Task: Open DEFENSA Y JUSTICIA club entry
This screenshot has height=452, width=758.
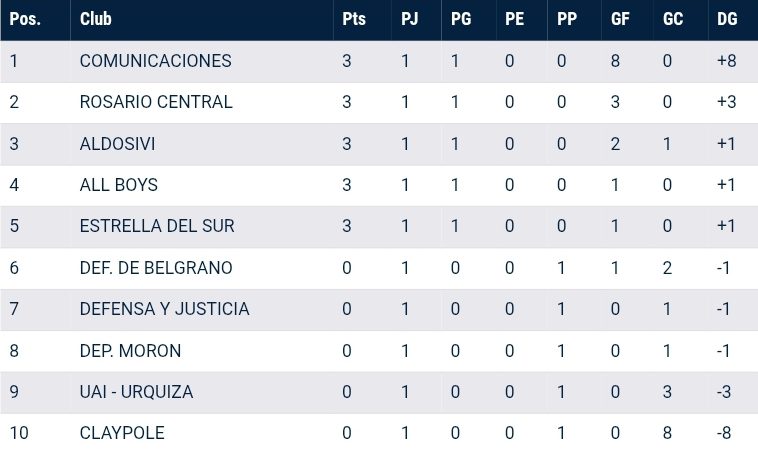Action: point(164,309)
